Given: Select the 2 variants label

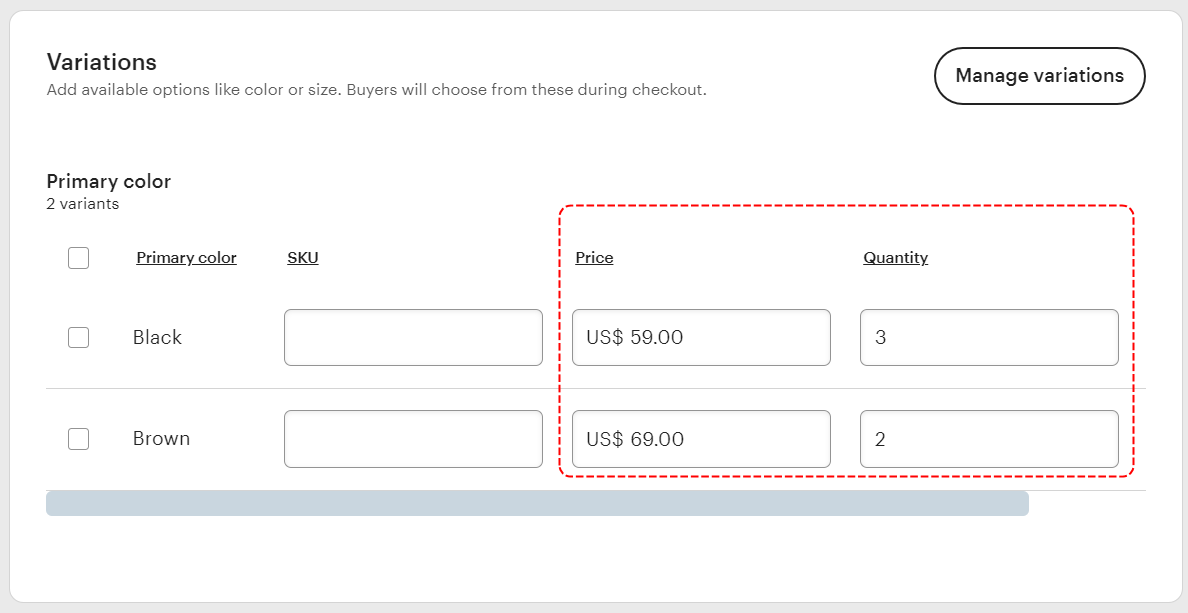Looking at the screenshot, I should click(x=82, y=203).
